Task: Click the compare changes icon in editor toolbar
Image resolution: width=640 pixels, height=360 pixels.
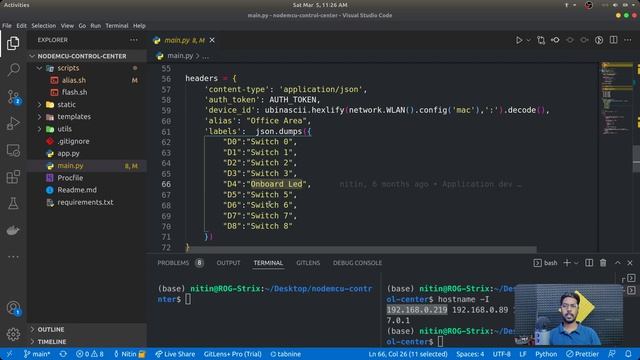Action: click(x=541, y=40)
